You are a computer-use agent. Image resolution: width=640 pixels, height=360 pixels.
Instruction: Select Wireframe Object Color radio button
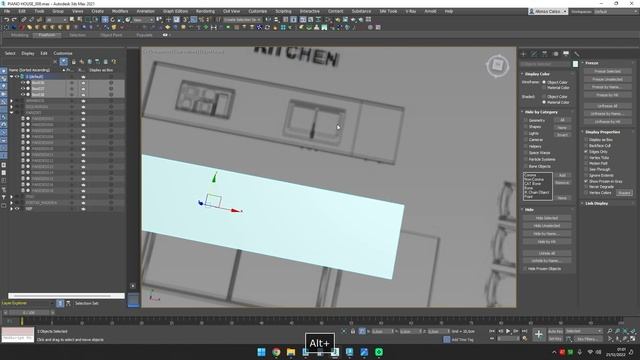(x=544, y=82)
